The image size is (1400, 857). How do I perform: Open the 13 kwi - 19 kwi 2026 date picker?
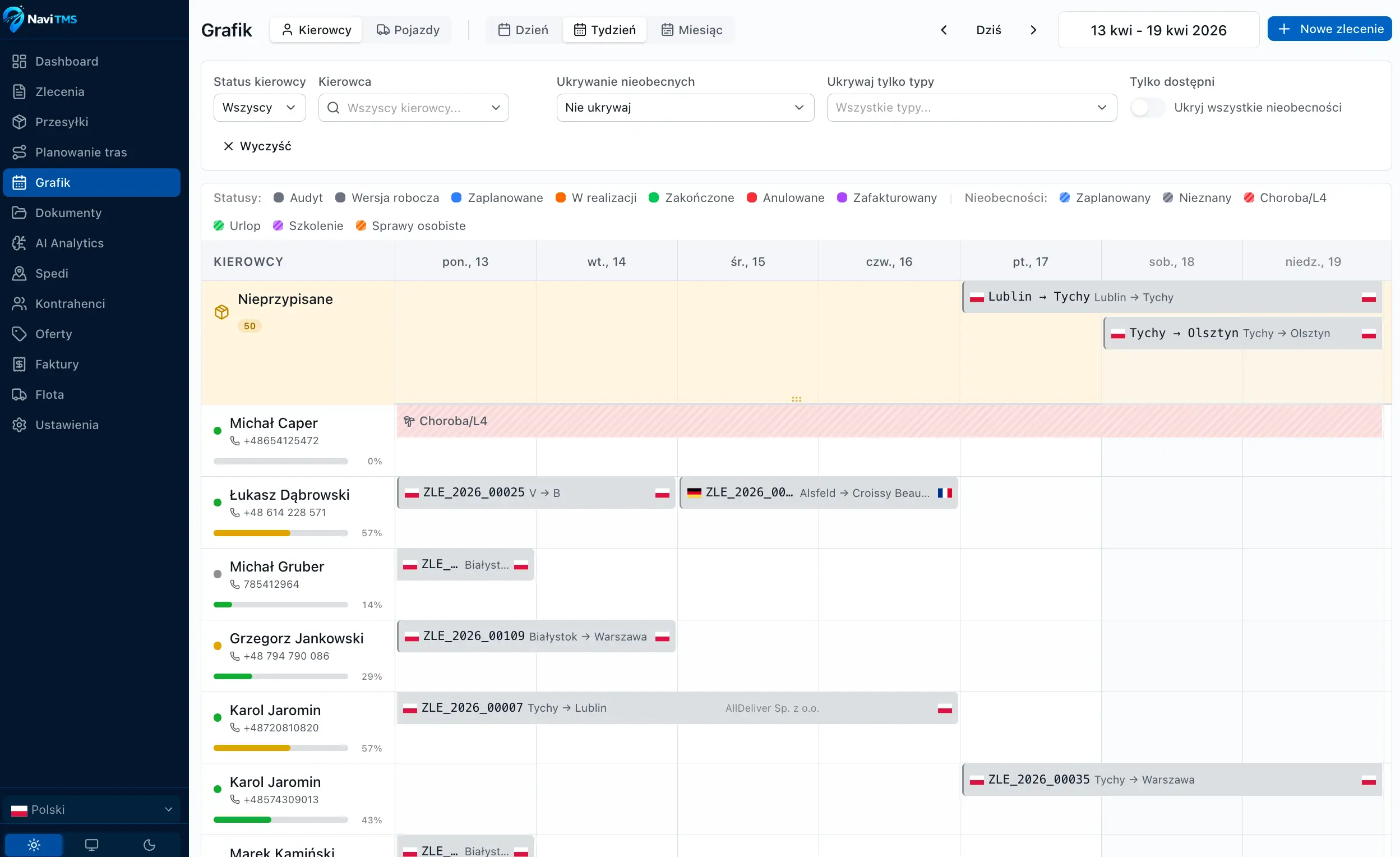click(1158, 30)
